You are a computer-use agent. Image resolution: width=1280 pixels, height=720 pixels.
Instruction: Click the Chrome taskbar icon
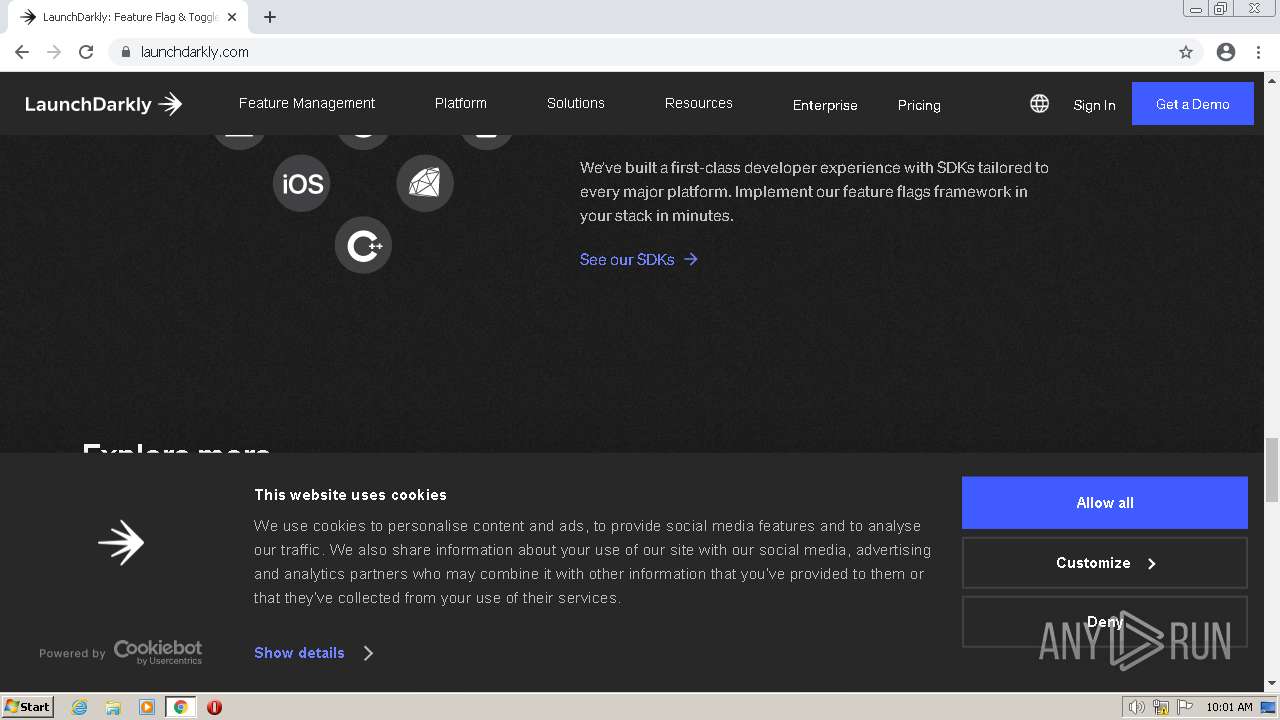pos(180,707)
